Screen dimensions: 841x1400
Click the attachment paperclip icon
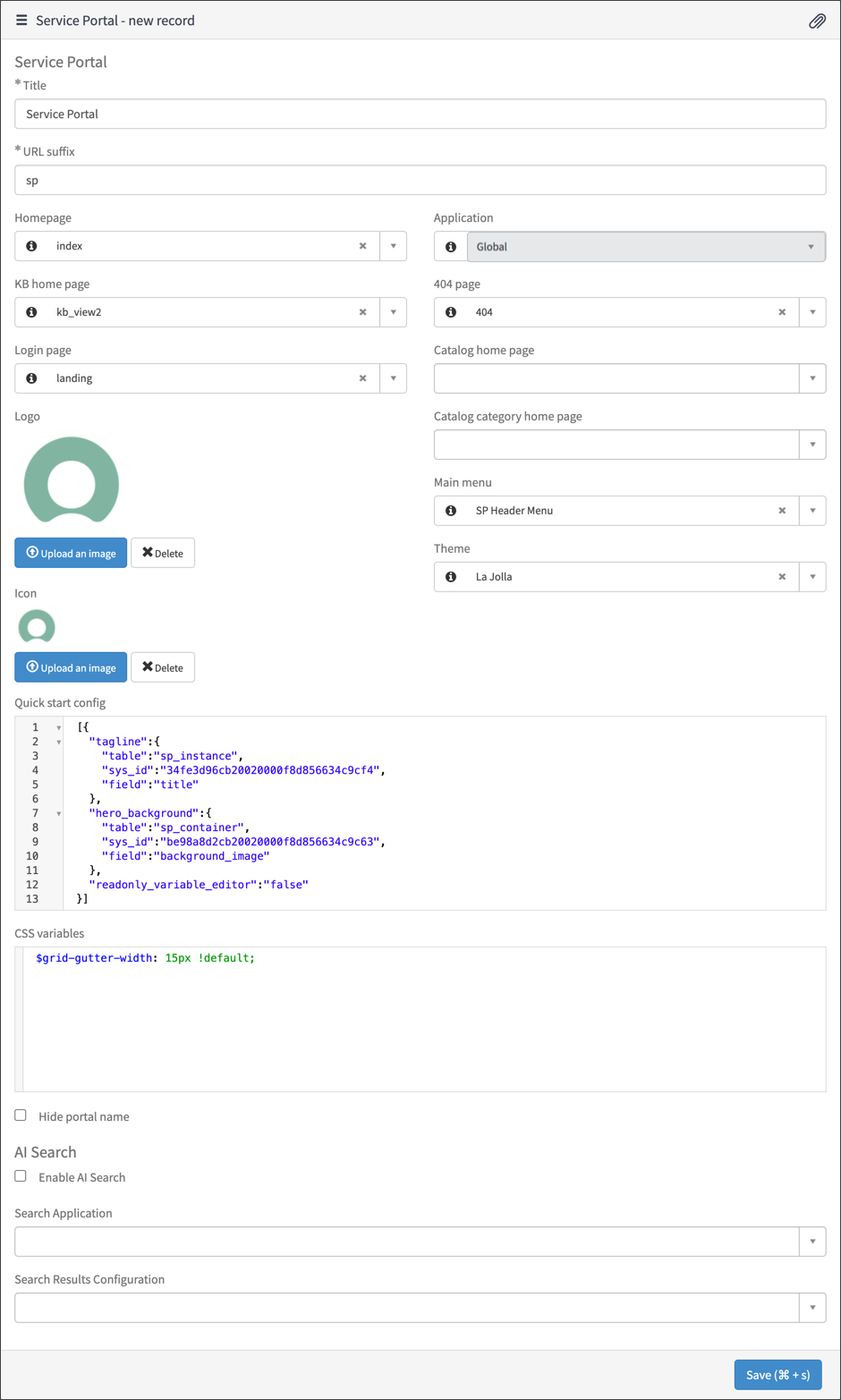tap(817, 20)
